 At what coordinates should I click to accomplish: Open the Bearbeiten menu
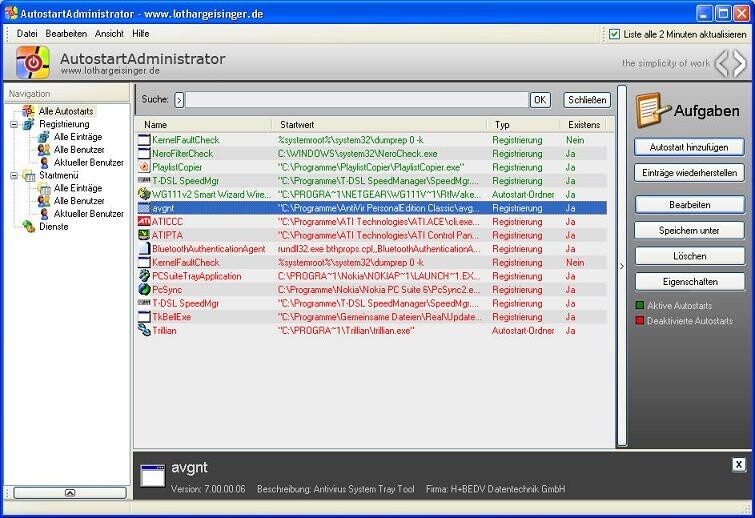coord(66,34)
